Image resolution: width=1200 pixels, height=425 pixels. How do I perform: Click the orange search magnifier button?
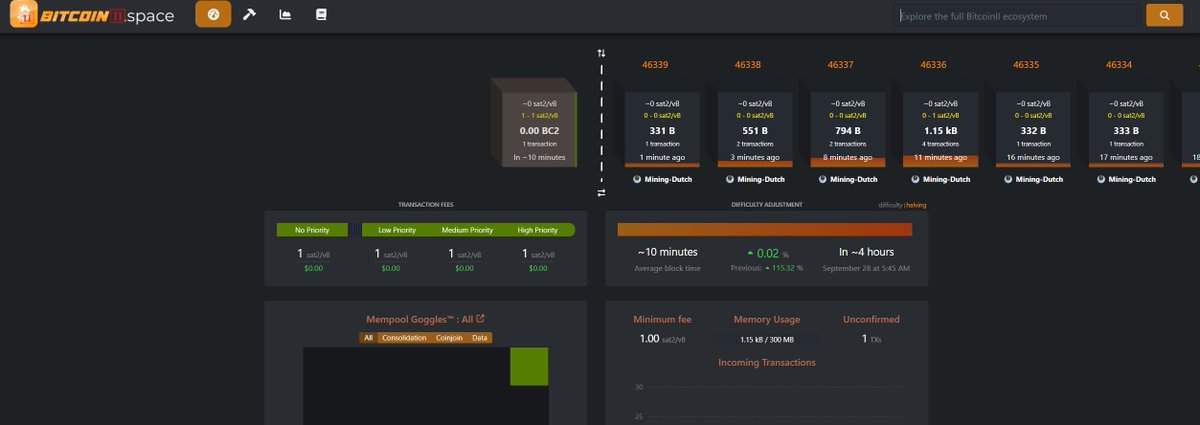tap(1163, 15)
